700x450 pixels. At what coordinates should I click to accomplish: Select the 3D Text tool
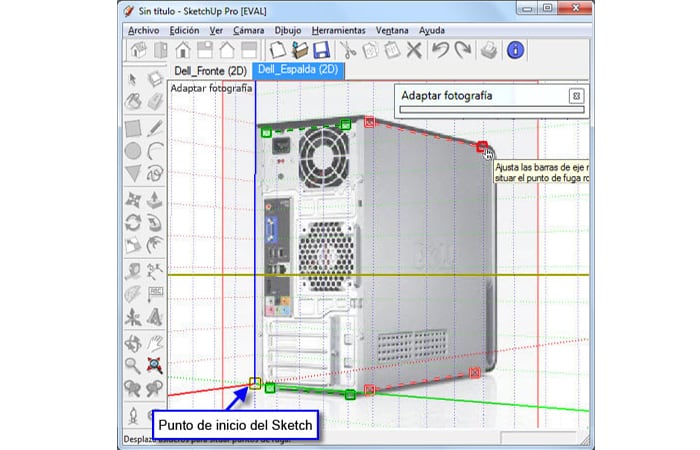[155, 317]
